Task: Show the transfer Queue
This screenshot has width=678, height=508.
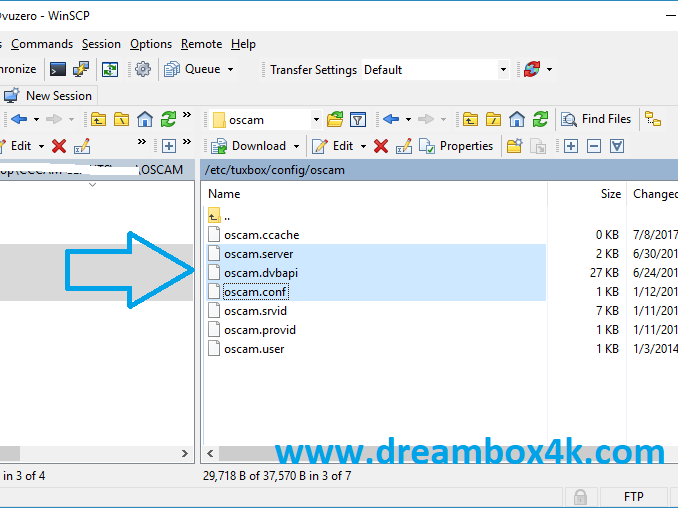Action: pyautogui.click(x=192, y=69)
